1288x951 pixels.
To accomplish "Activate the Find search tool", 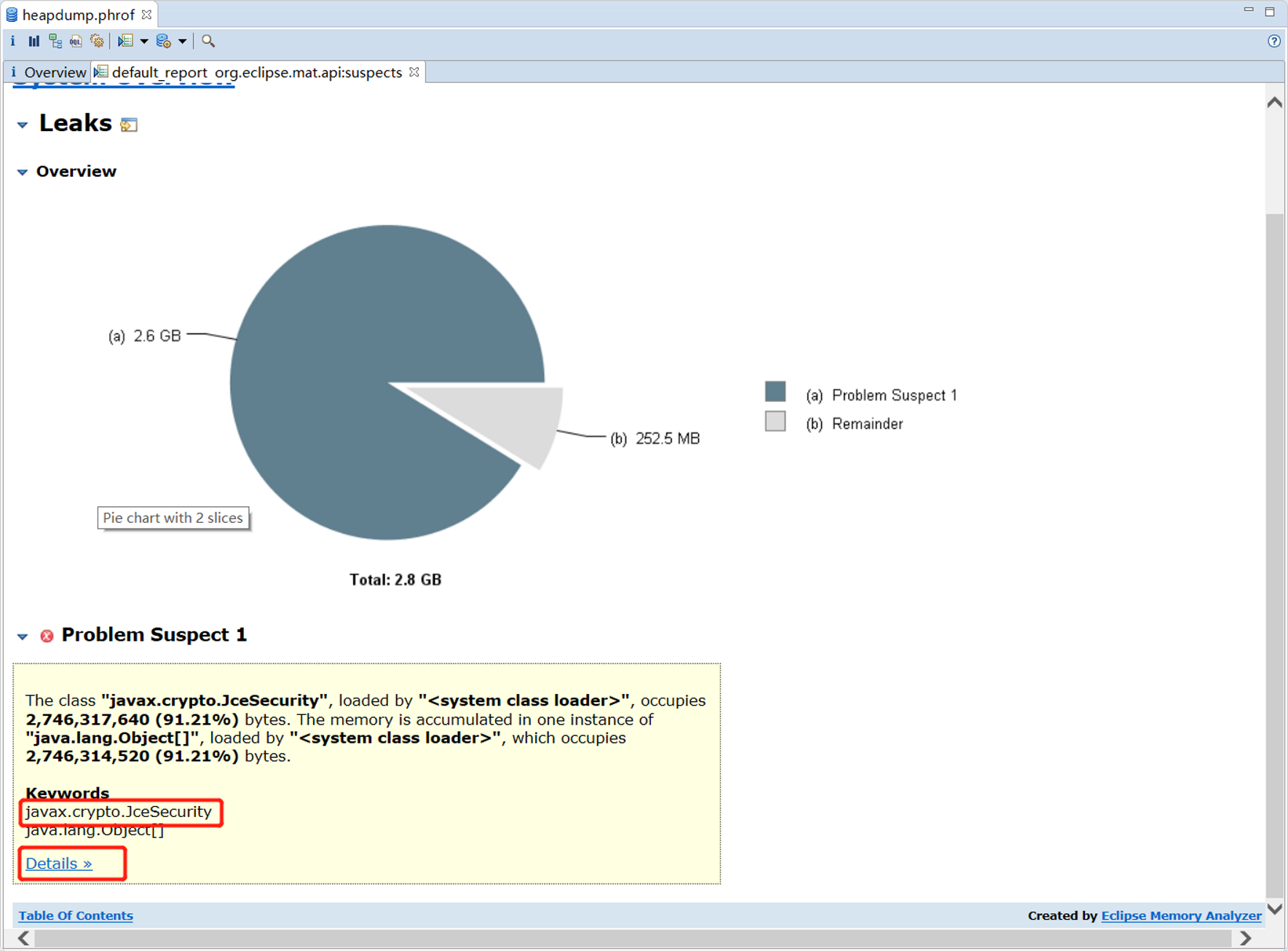I will pos(208,41).
